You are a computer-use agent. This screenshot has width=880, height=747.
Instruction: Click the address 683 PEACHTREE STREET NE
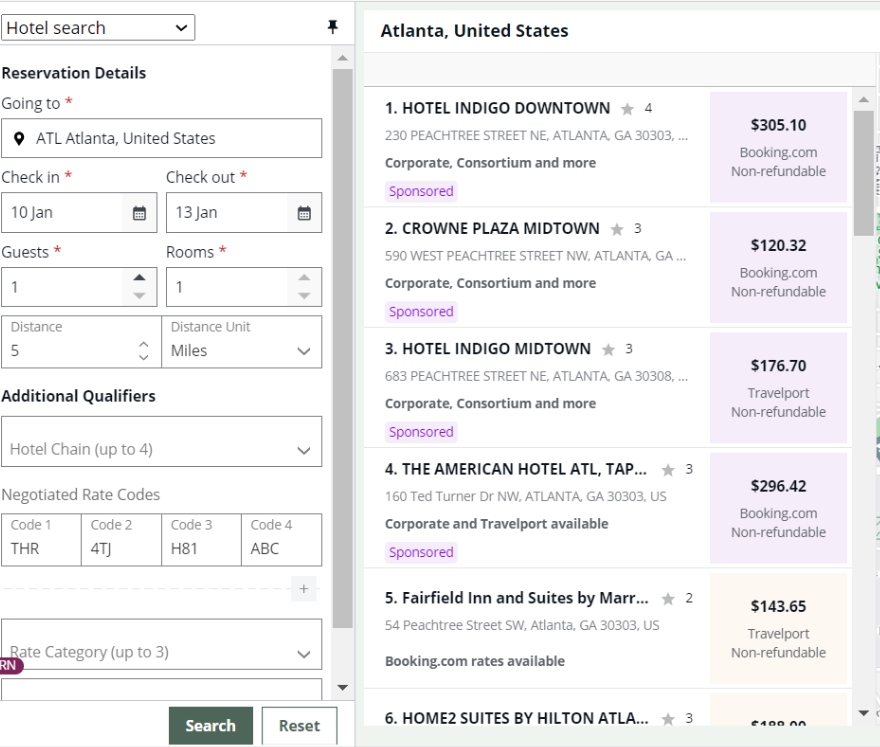536,376
